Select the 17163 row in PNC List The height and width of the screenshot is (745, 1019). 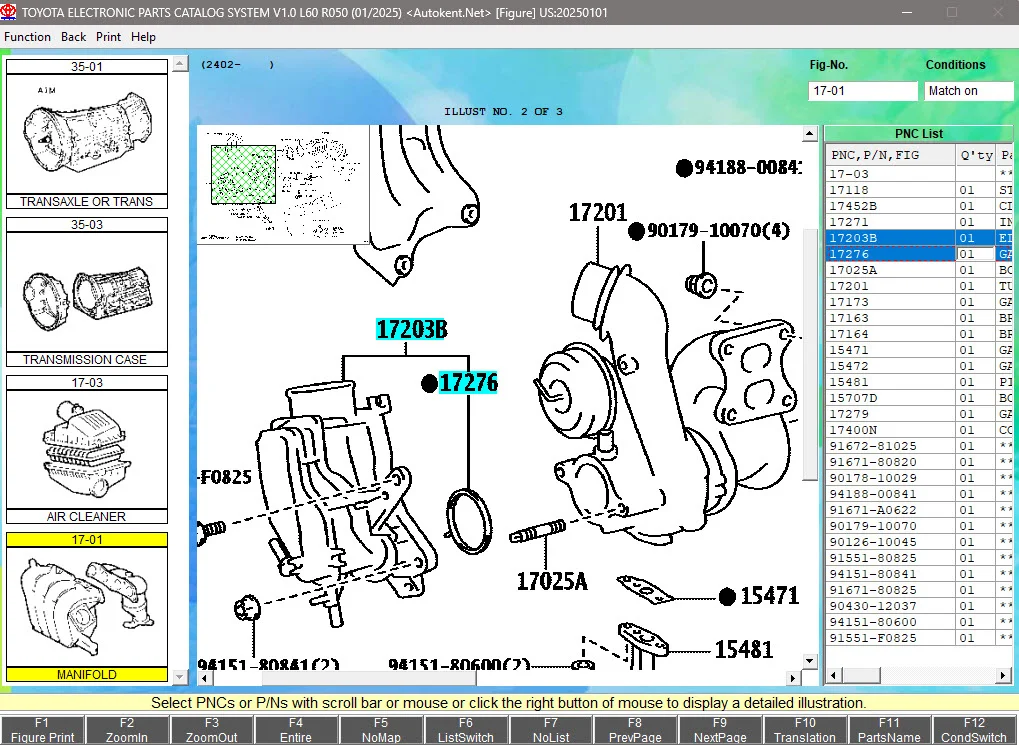tap(919, 318)
